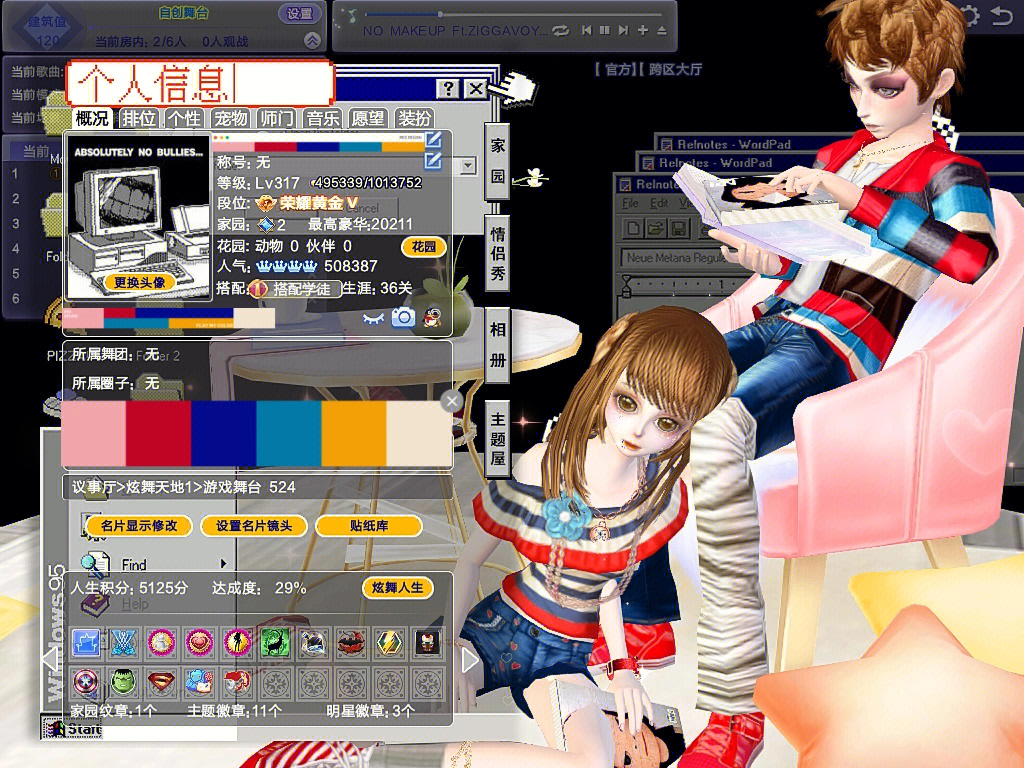Show previous page of badges arrow
This screenshot has height=768, width=1024.
[50, 660]
